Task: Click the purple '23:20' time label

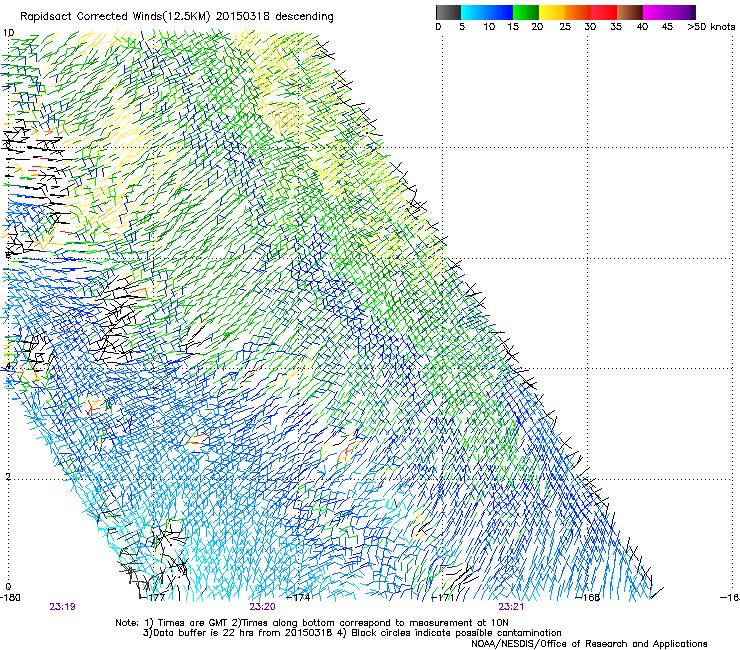Action: (x=262, y=607)
